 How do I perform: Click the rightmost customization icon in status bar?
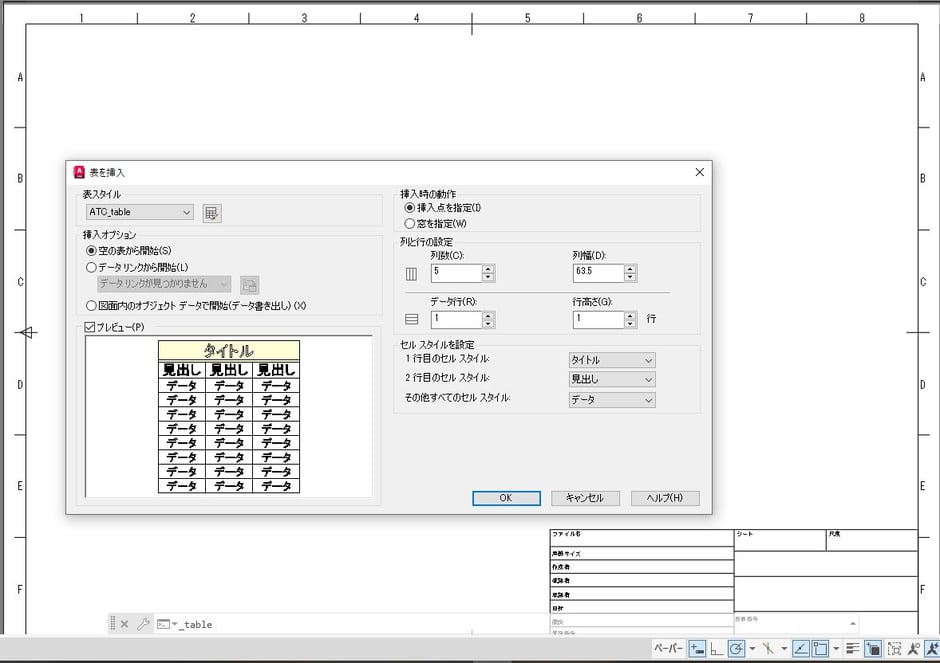point(933,649)
